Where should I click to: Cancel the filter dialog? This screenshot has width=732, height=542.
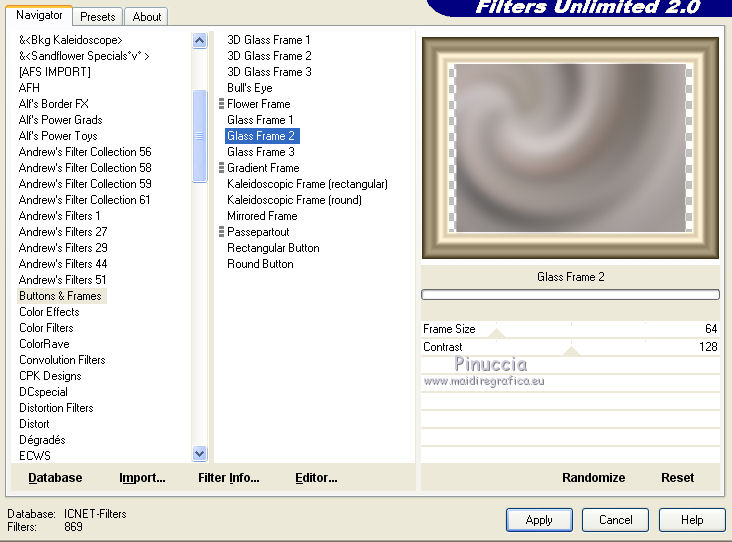tap(615, 520)
